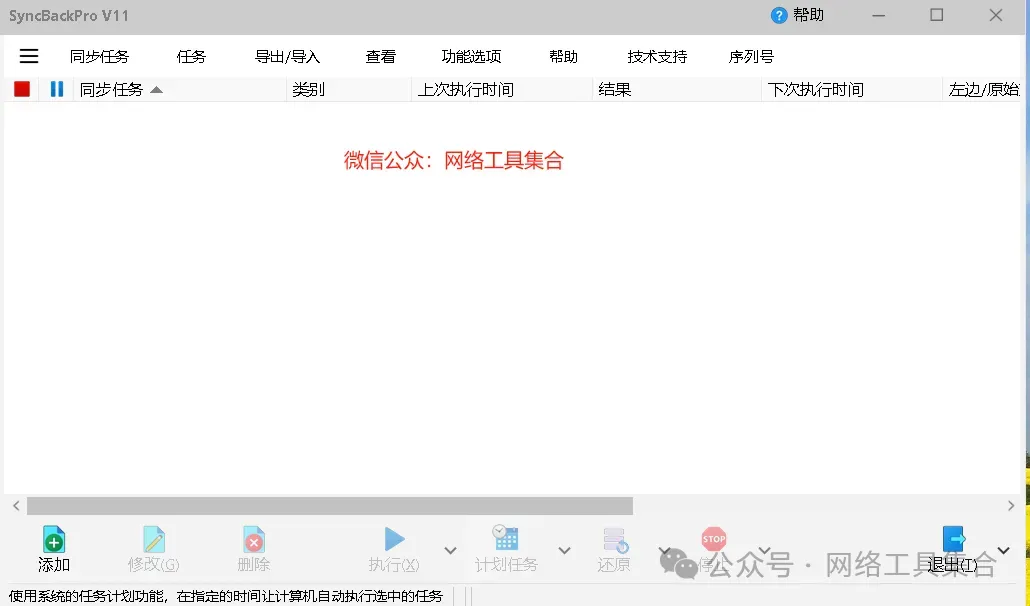The width and height of the screenshot is (1030, 606).
Task: Sort by 左边/原始 column header
Action: [x=983, y=89]
